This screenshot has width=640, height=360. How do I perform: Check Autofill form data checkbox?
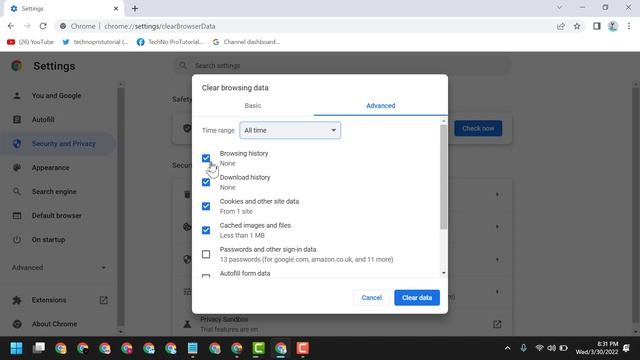[206, 276]
